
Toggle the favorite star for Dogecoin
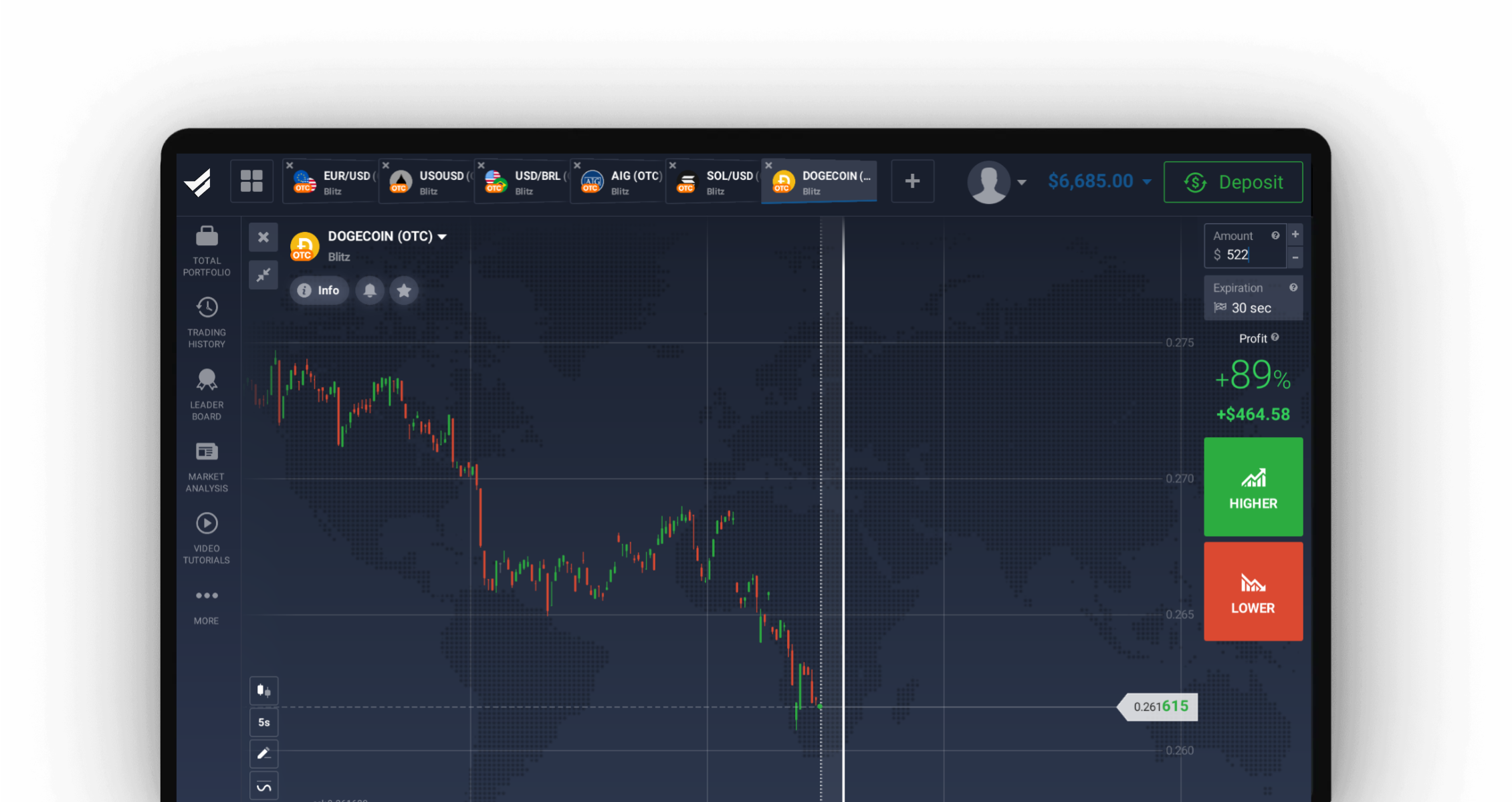tap(404, 290)
